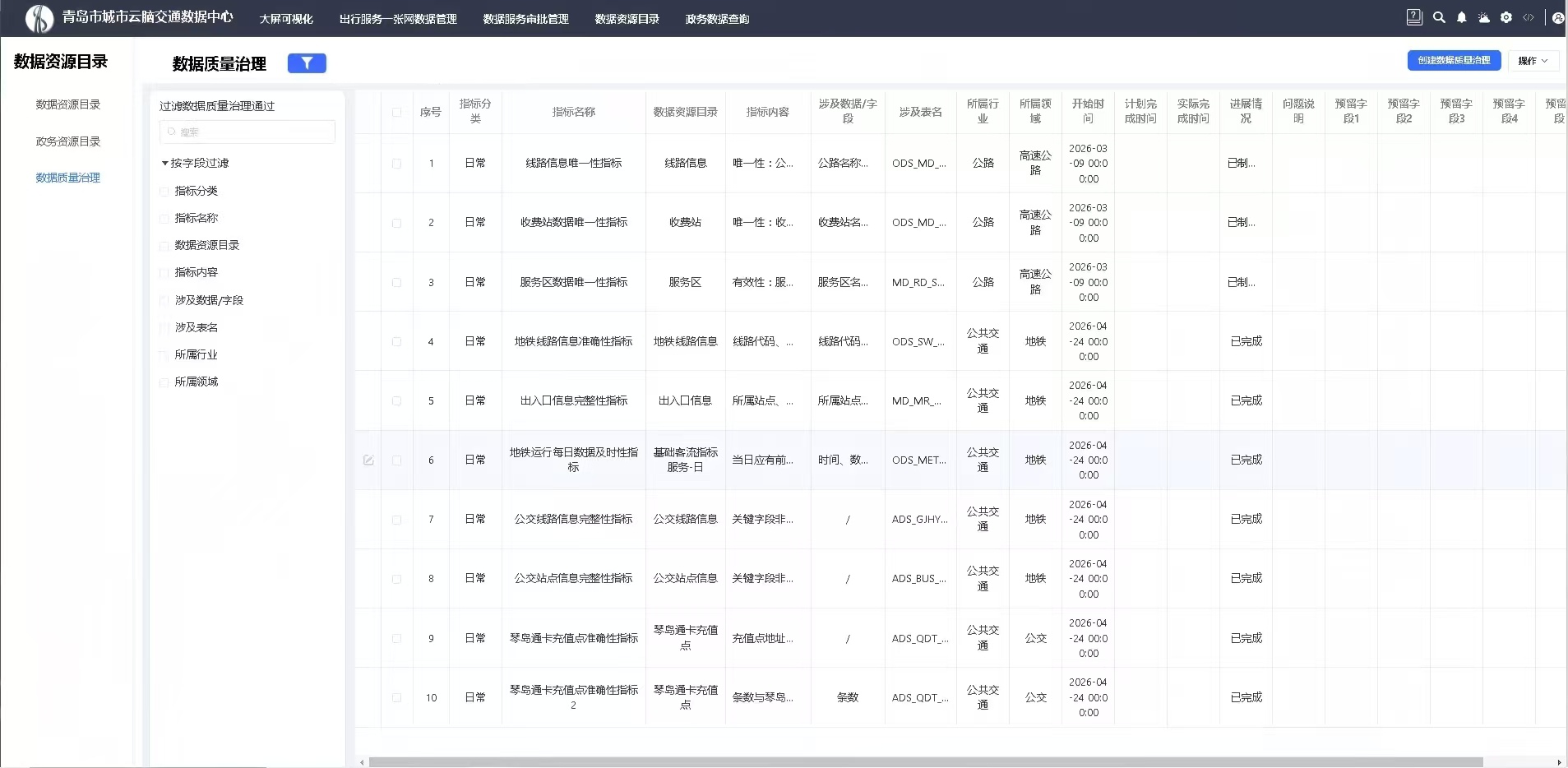Screen dimensions: 1568x768
Task: Check the checkbox for row 9 琴岛通卡充值点准确性指标
Action: pos(396,638)
